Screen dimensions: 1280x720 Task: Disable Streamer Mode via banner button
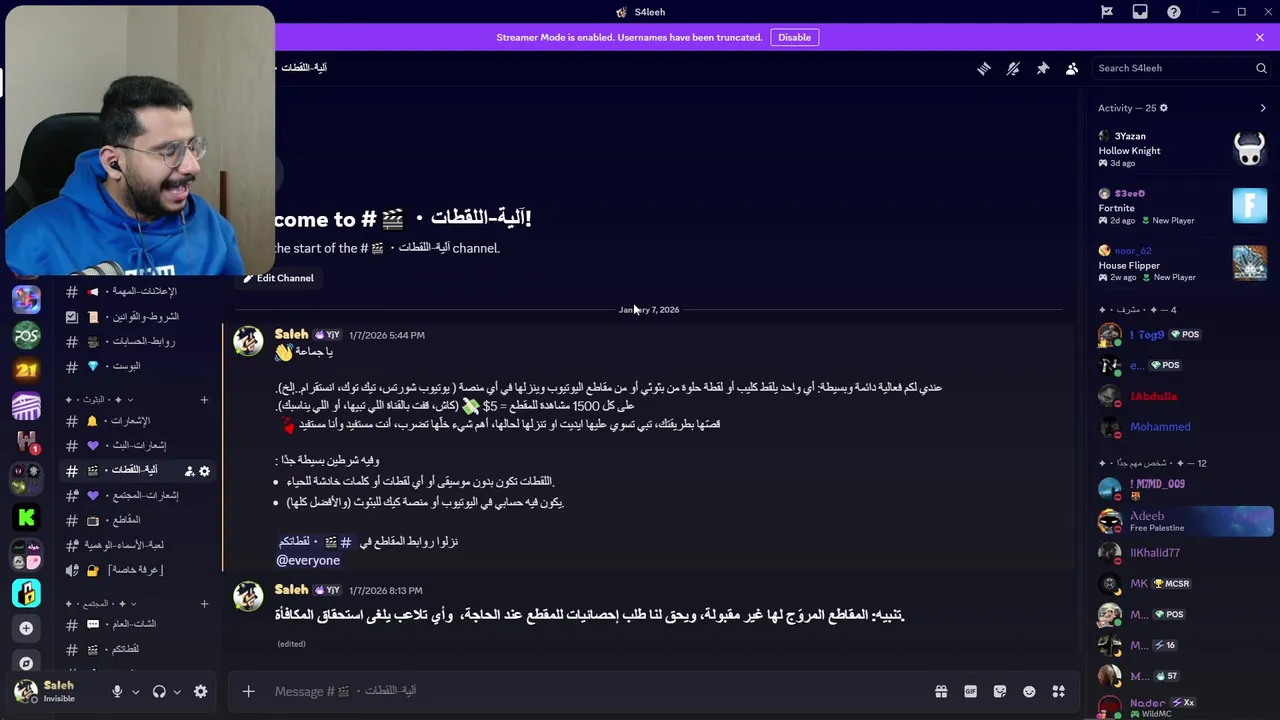coord(795,37)
